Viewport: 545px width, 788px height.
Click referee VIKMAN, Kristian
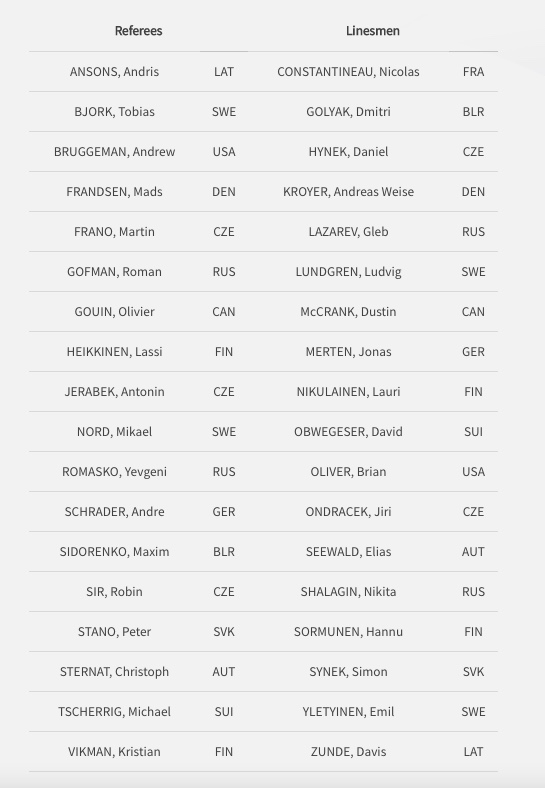(114, 751)
